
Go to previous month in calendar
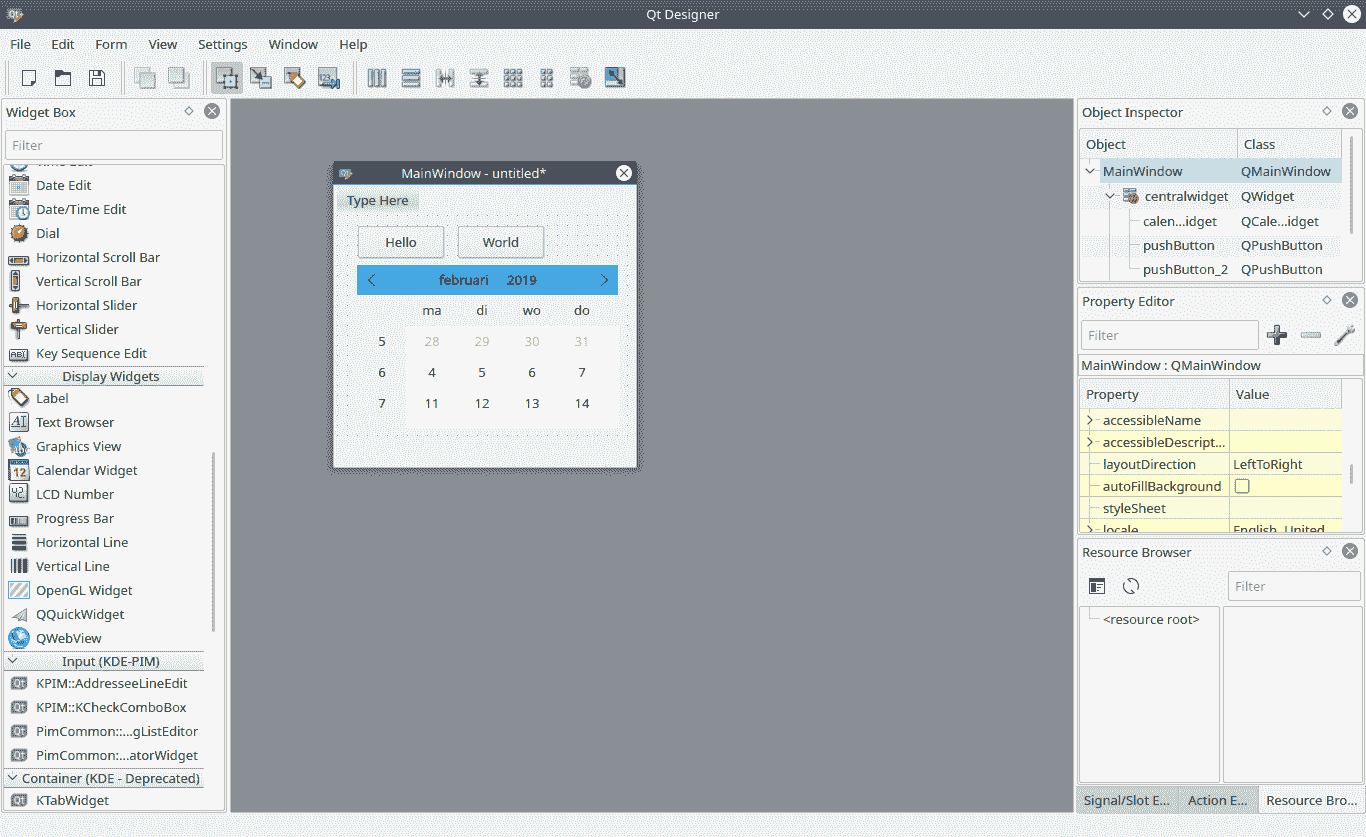372,280
